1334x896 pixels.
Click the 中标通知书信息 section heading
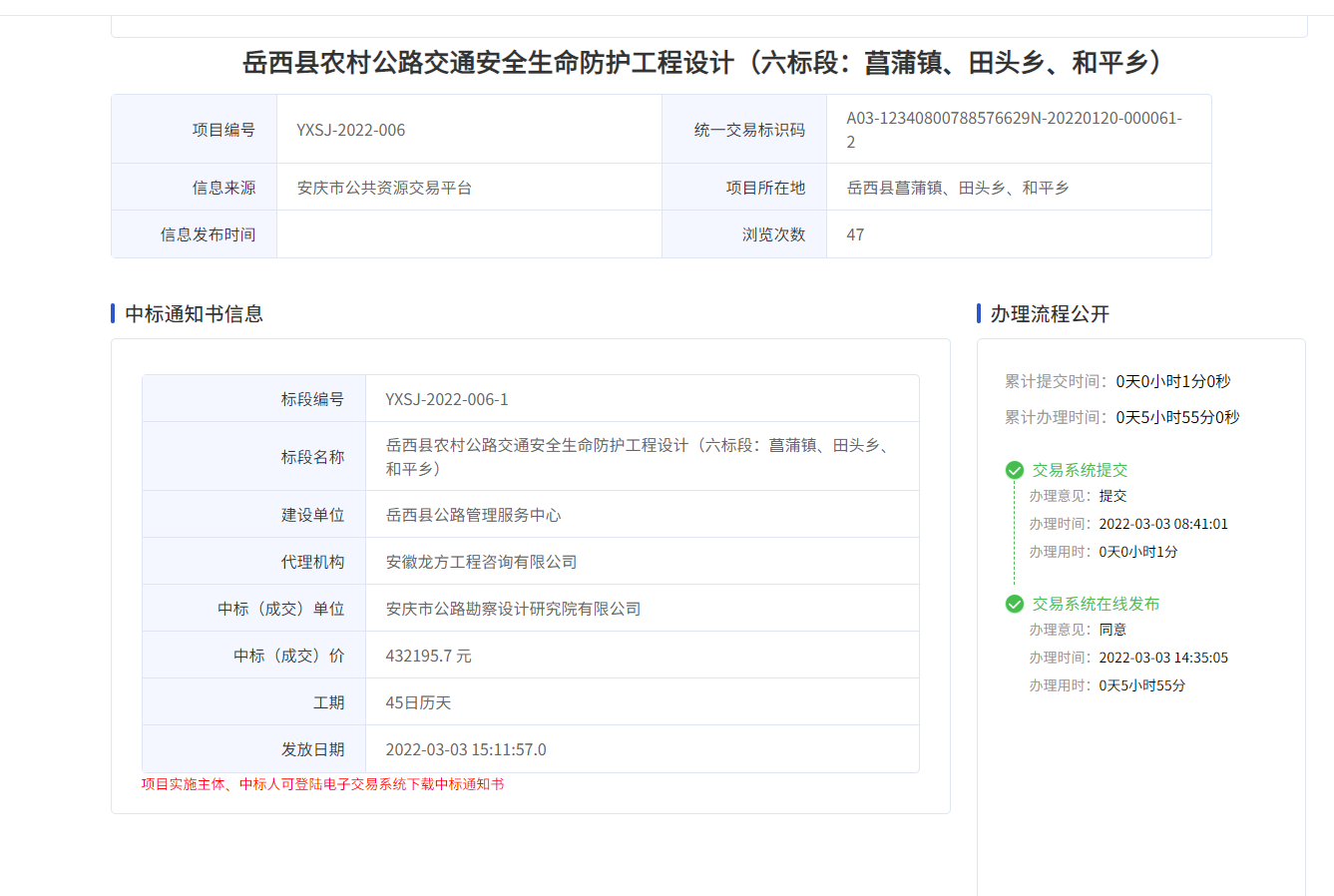195,314
